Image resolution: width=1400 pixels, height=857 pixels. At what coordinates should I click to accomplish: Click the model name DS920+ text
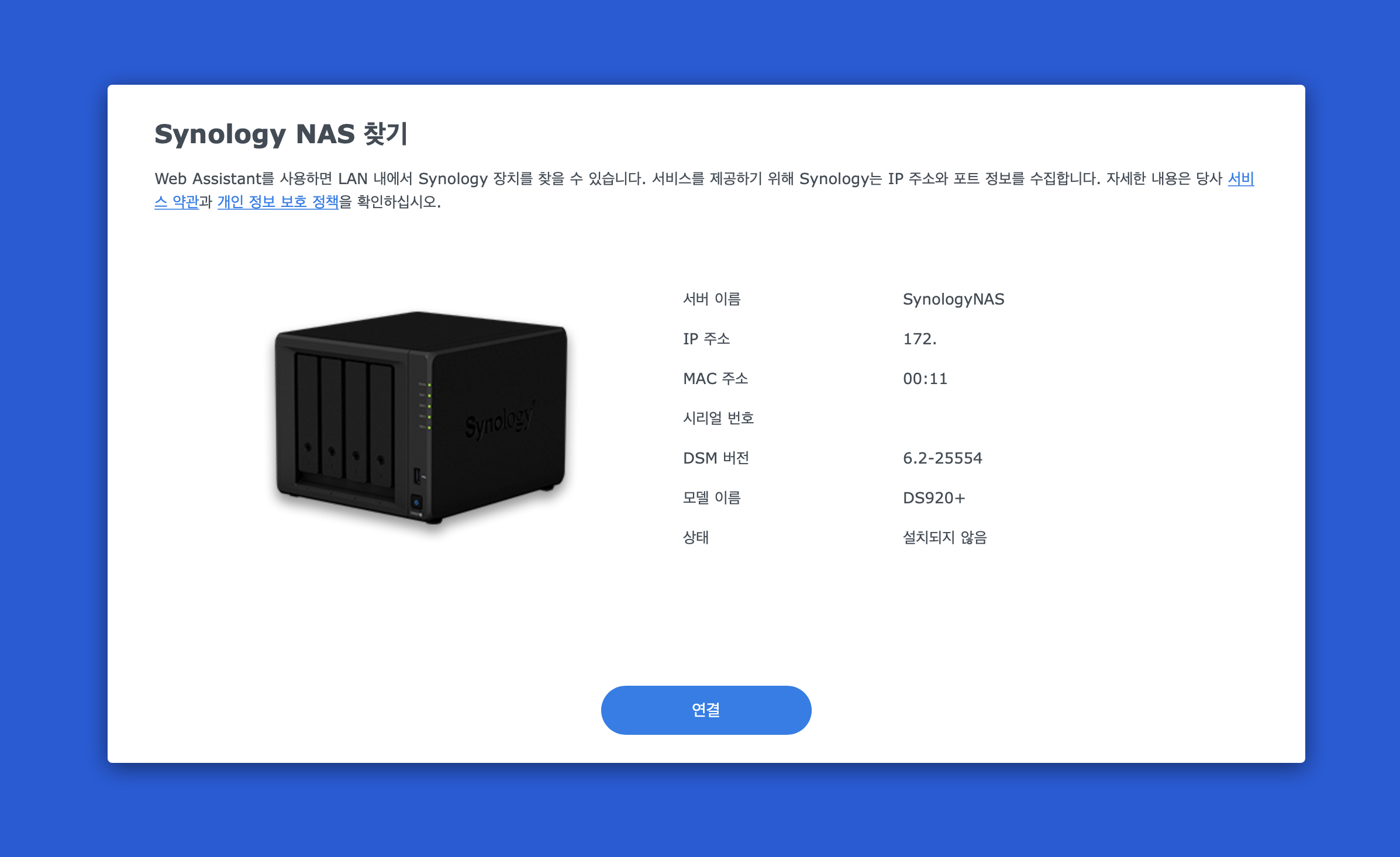(x=933, y=498)
